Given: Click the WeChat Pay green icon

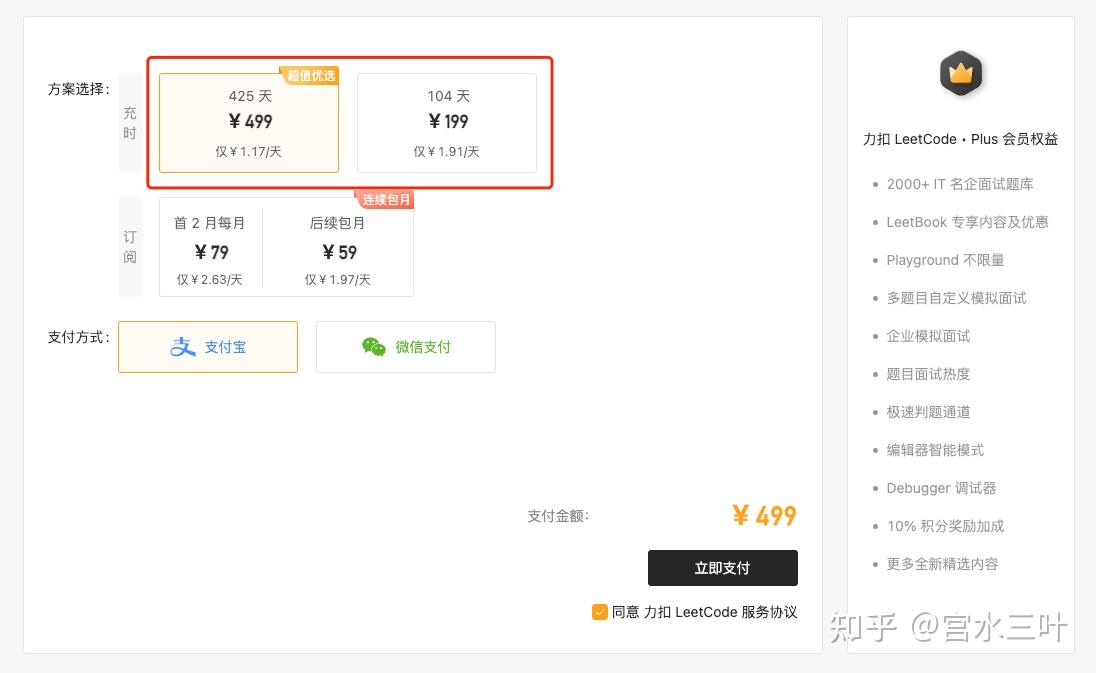Looking at the screenshot, I should click(x=374, y=347).
